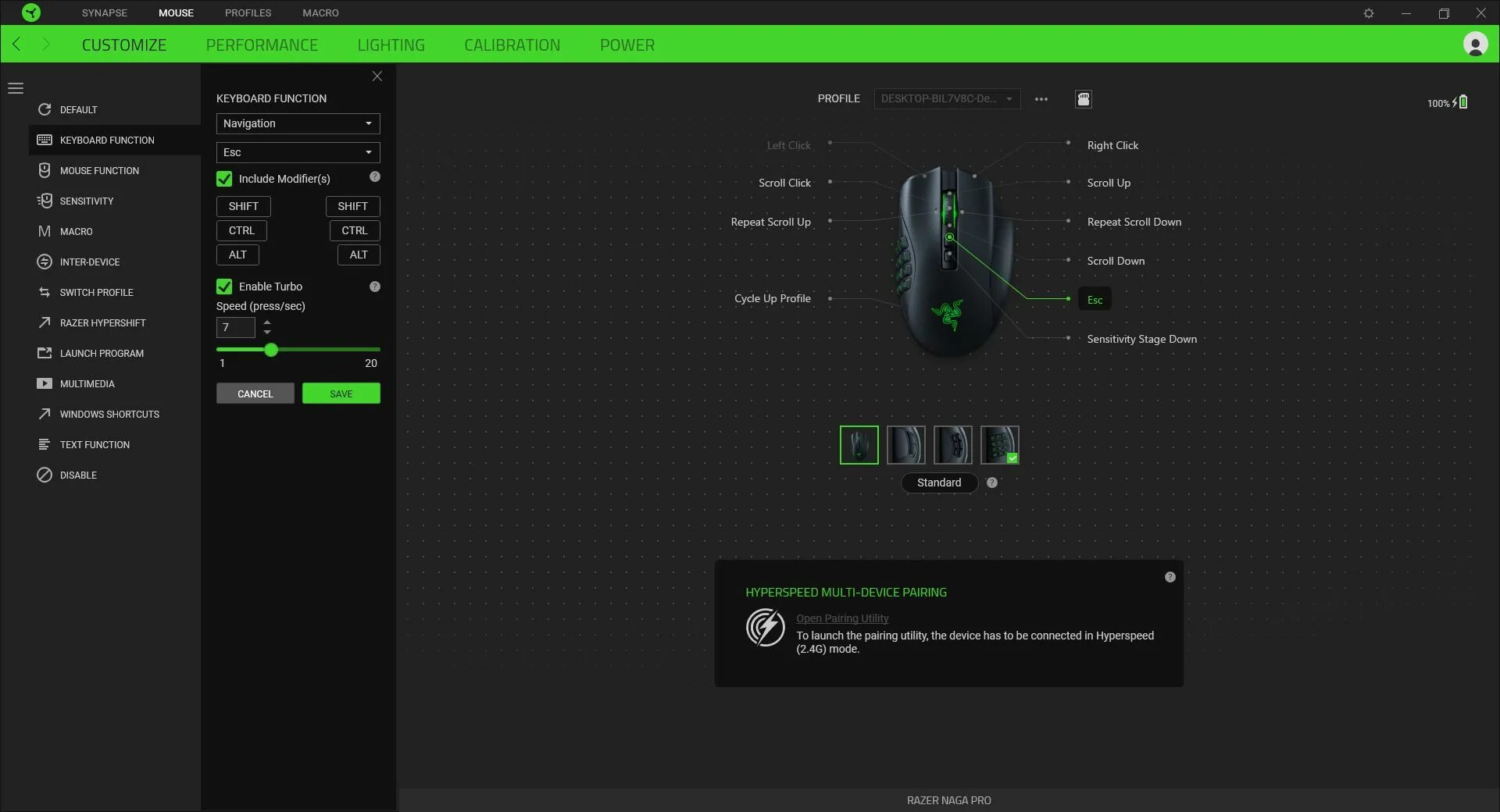Toggle the left SHIFT modifier
Image resolution: width=1500 pixels, height=812 pixels.
[244, 206]
